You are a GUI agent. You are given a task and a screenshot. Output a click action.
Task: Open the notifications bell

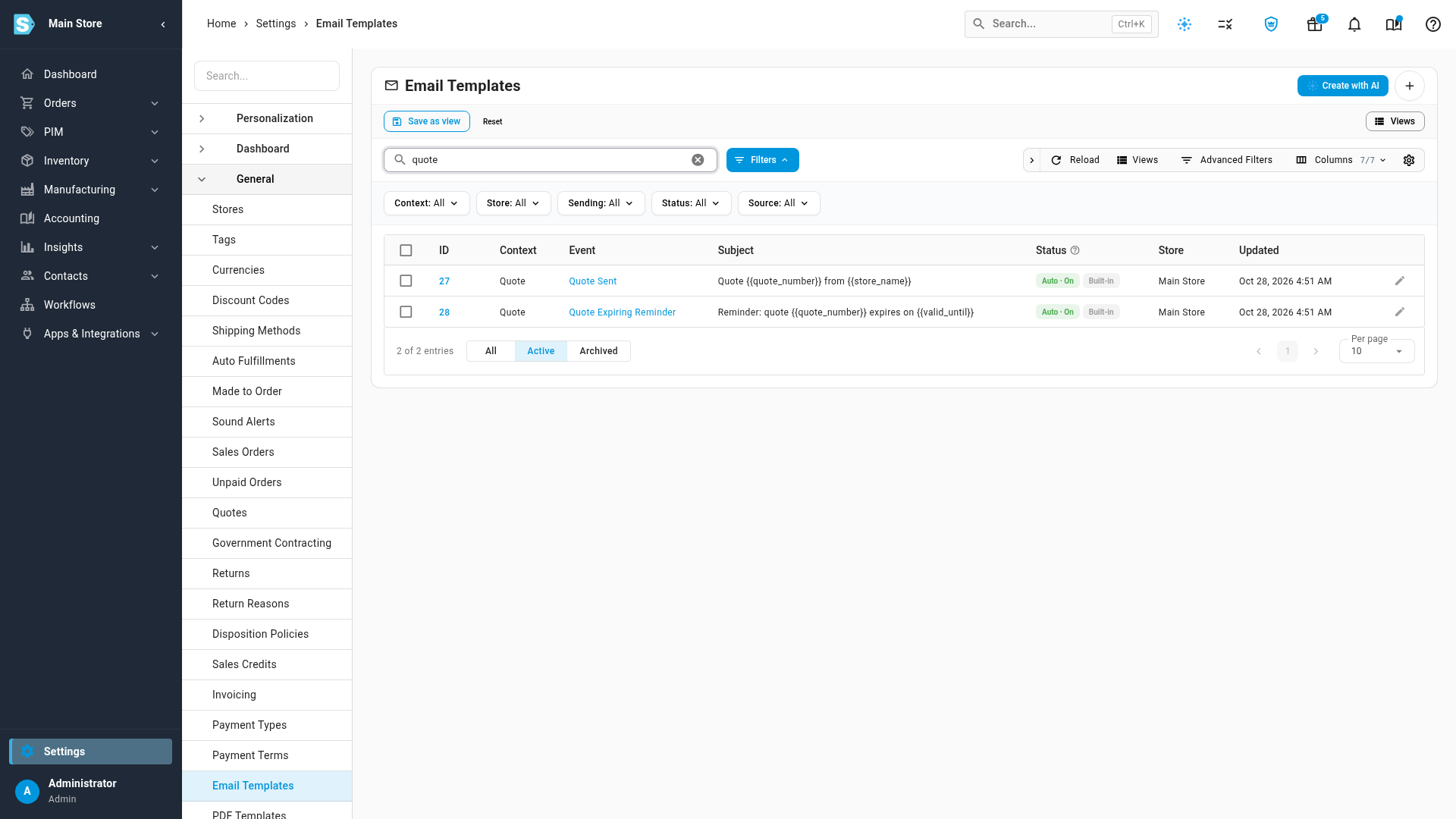(1354, 24)
